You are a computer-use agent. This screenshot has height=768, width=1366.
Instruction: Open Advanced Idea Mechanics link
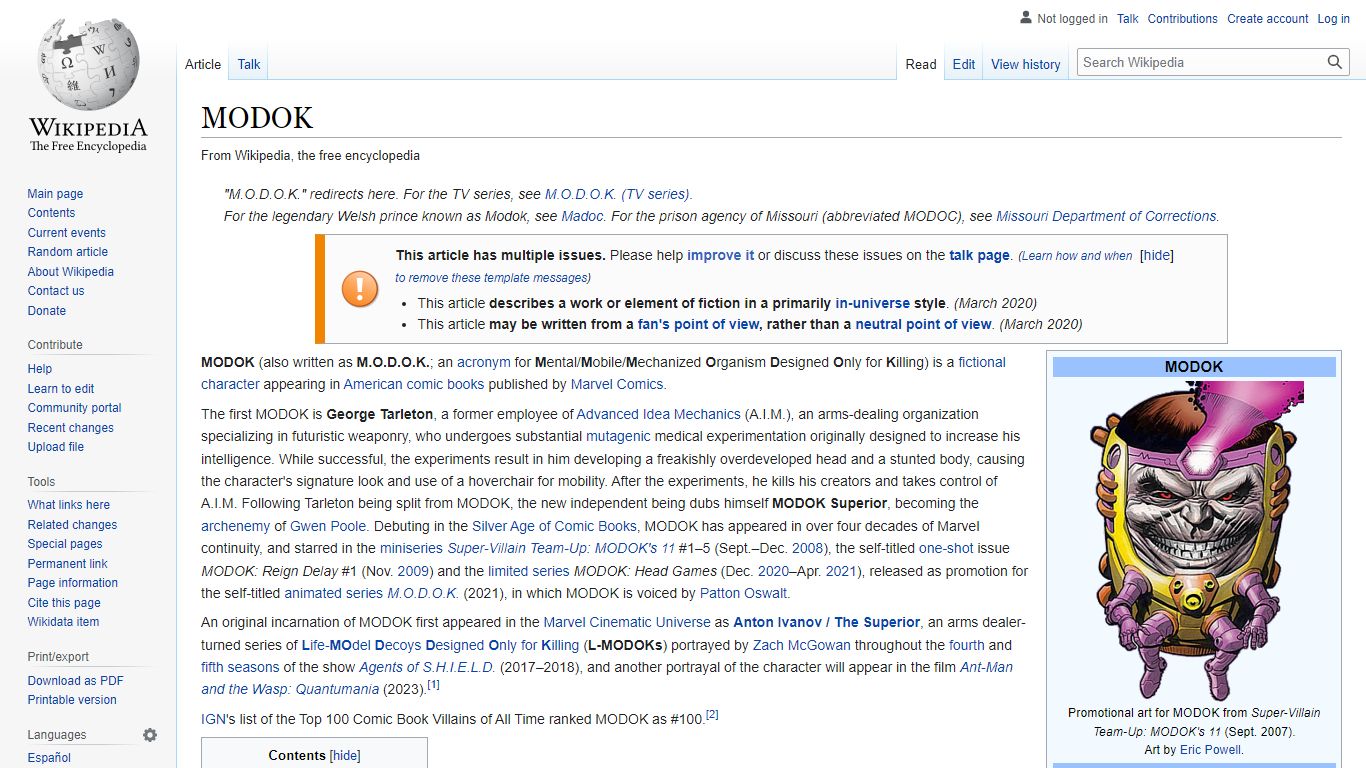(659, 414)
